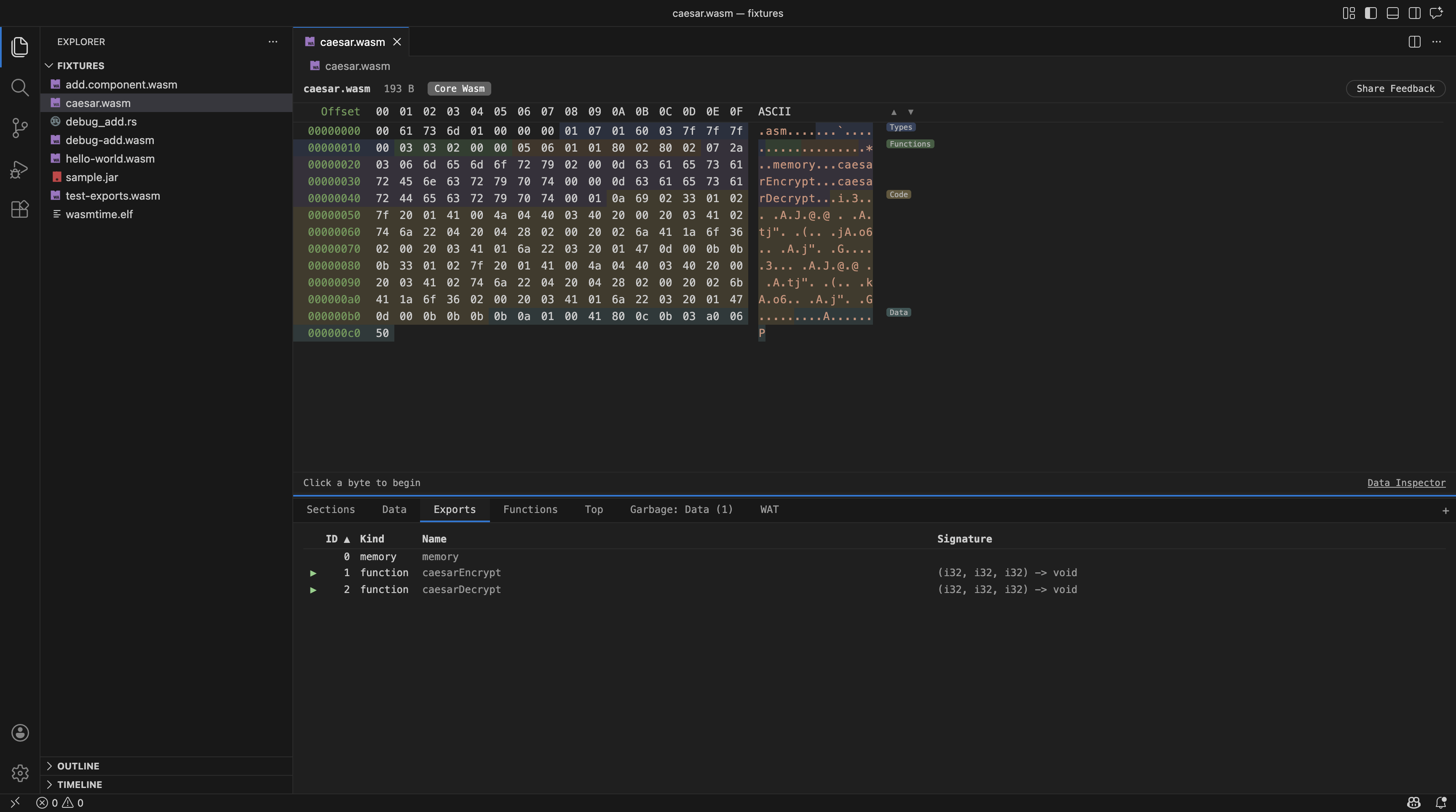Open notifications bell in status bar
1456x812 pixels.
click(x=1441, y=803)
